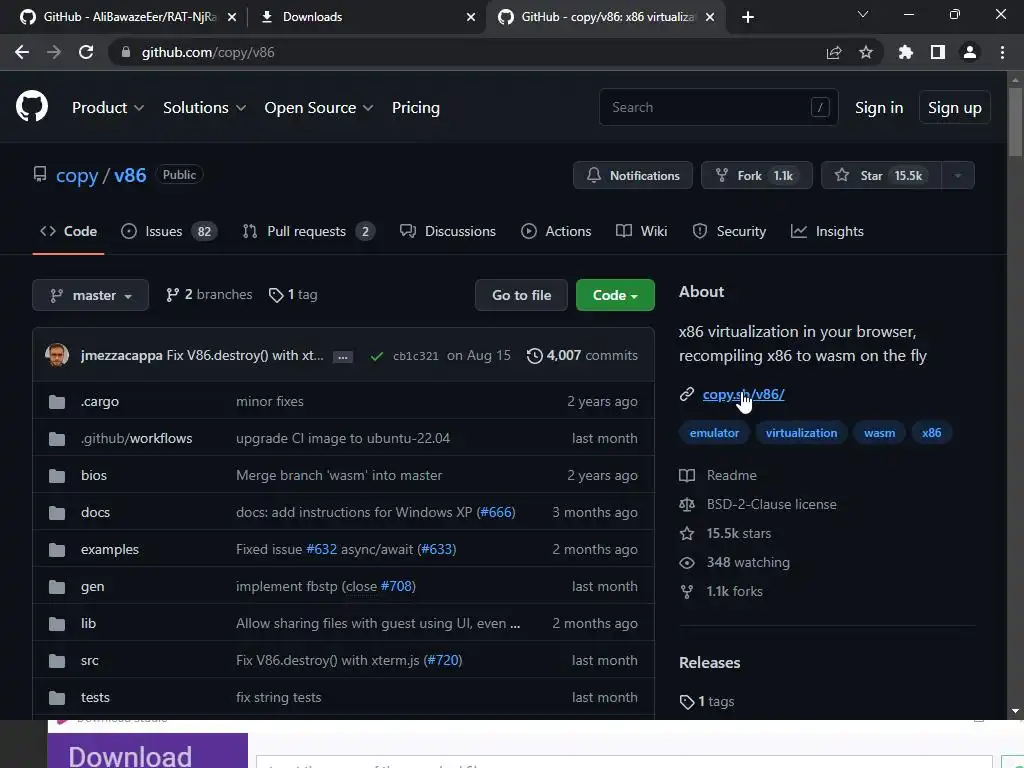Open the .cargo folder icon
Image resolution: width=1024 pixels, height=768 pixels.
57,402
